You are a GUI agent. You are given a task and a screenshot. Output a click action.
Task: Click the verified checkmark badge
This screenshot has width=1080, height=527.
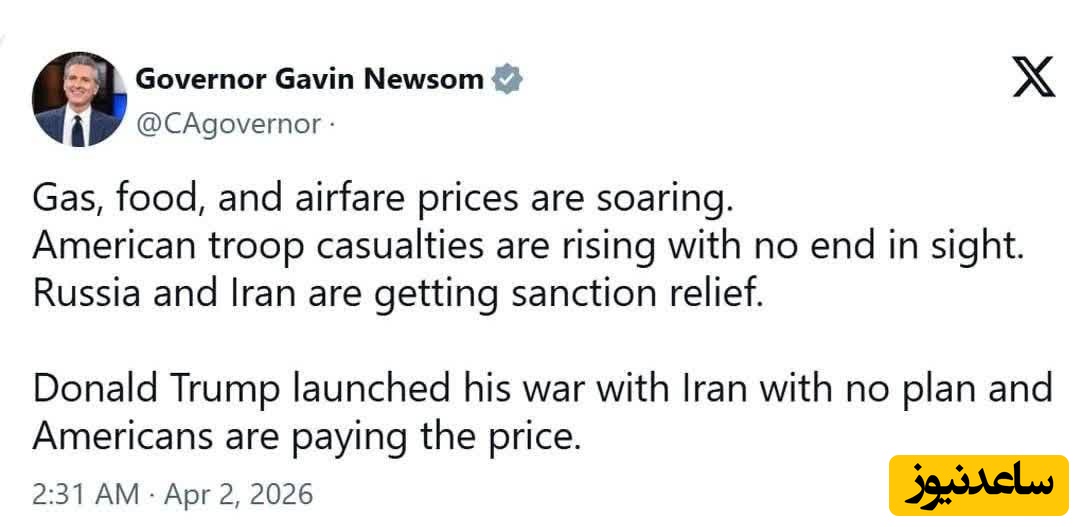509,79
